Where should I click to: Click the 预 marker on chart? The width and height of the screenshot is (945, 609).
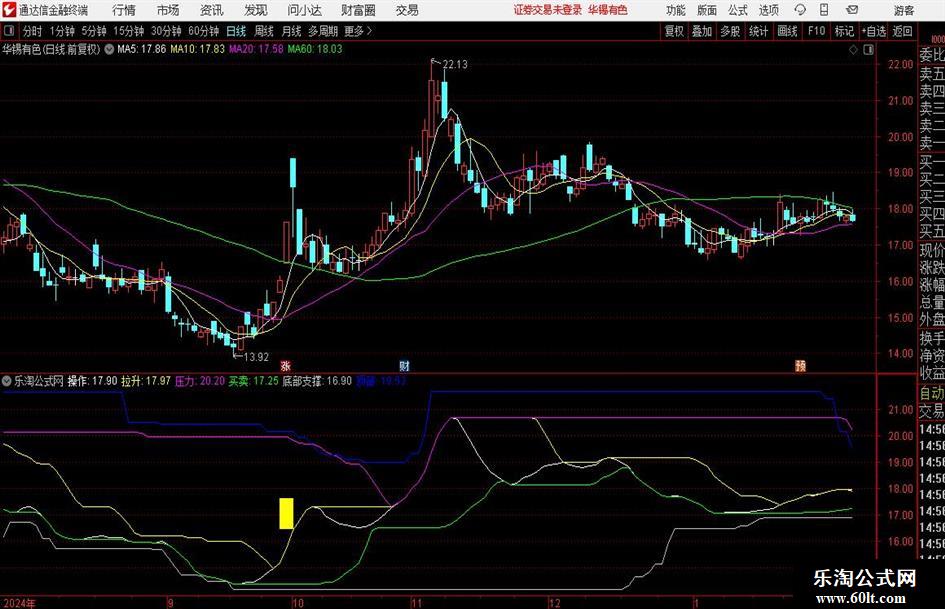[x=800, y=365]
